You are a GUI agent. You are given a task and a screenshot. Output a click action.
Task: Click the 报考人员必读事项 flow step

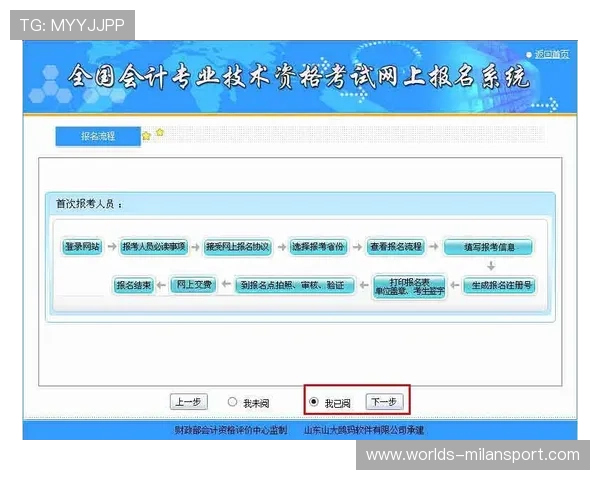pyautogui.click(x=153, y=247)
